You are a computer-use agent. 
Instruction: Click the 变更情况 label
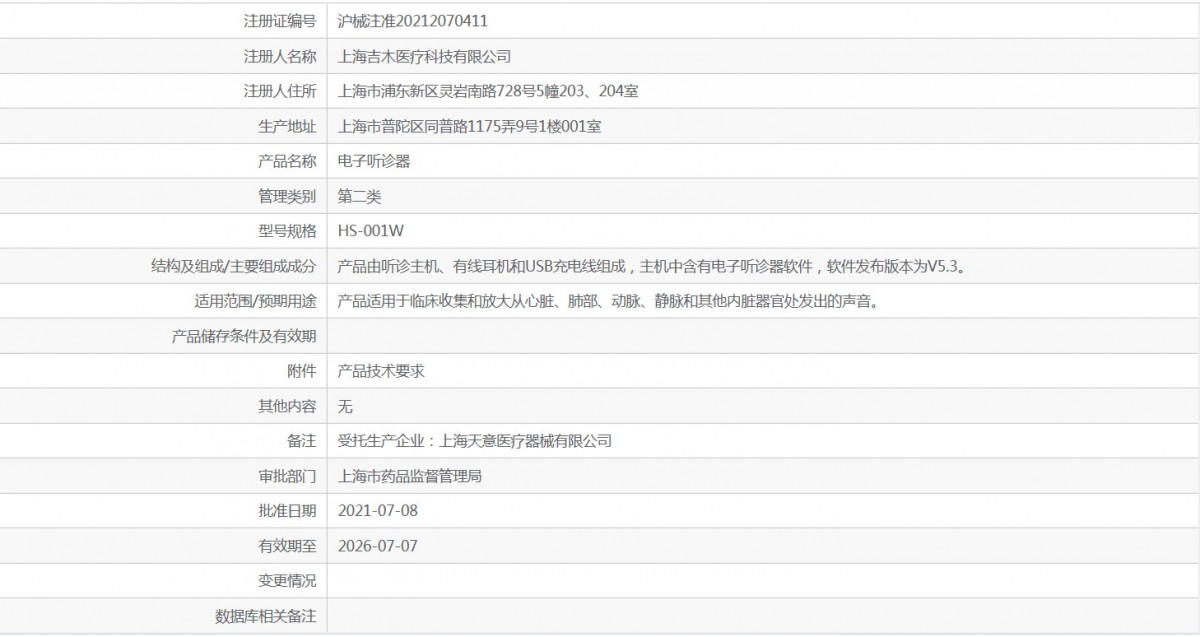click(287, 581)
